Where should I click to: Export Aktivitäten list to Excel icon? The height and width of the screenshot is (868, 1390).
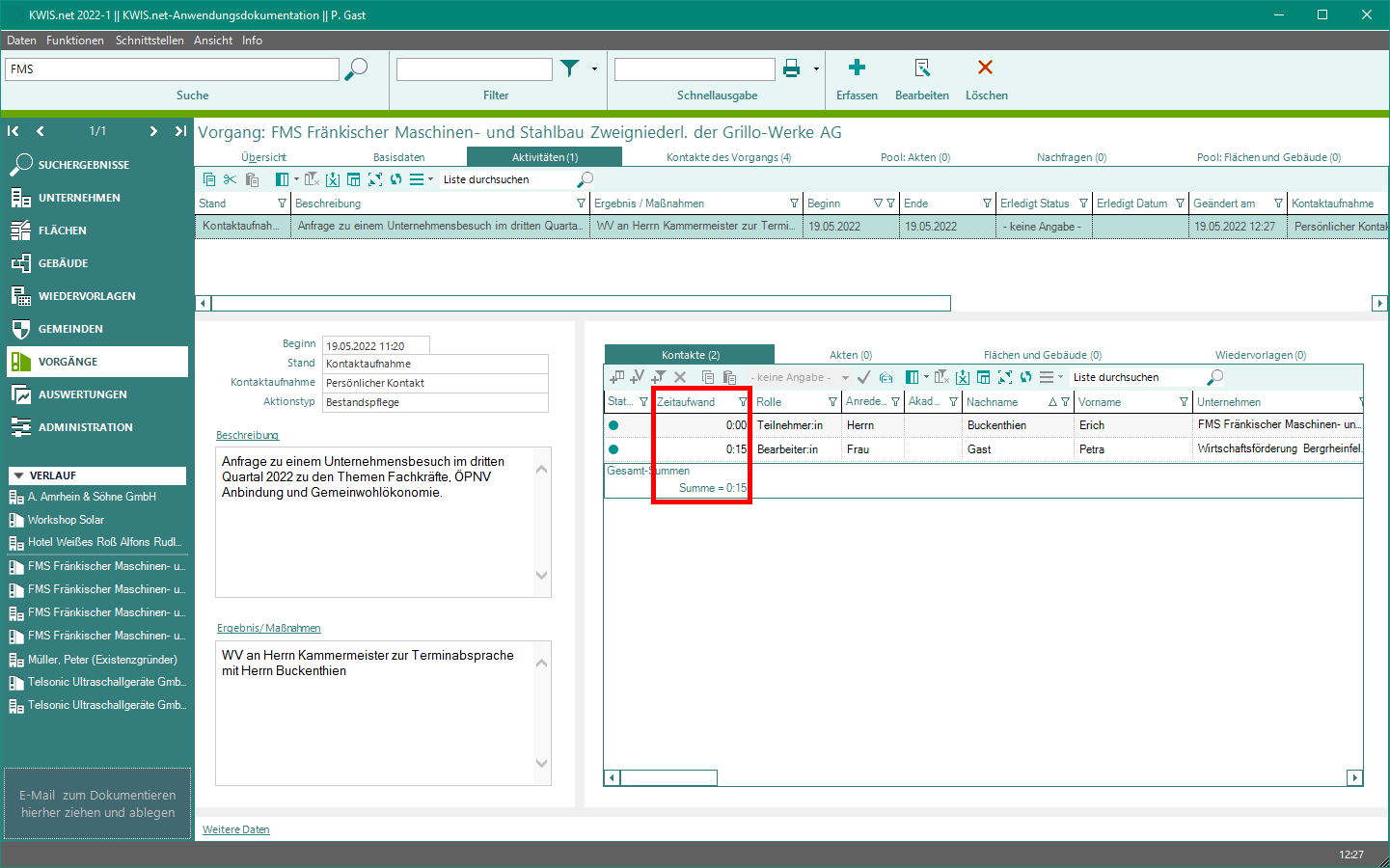coord(333,179)
